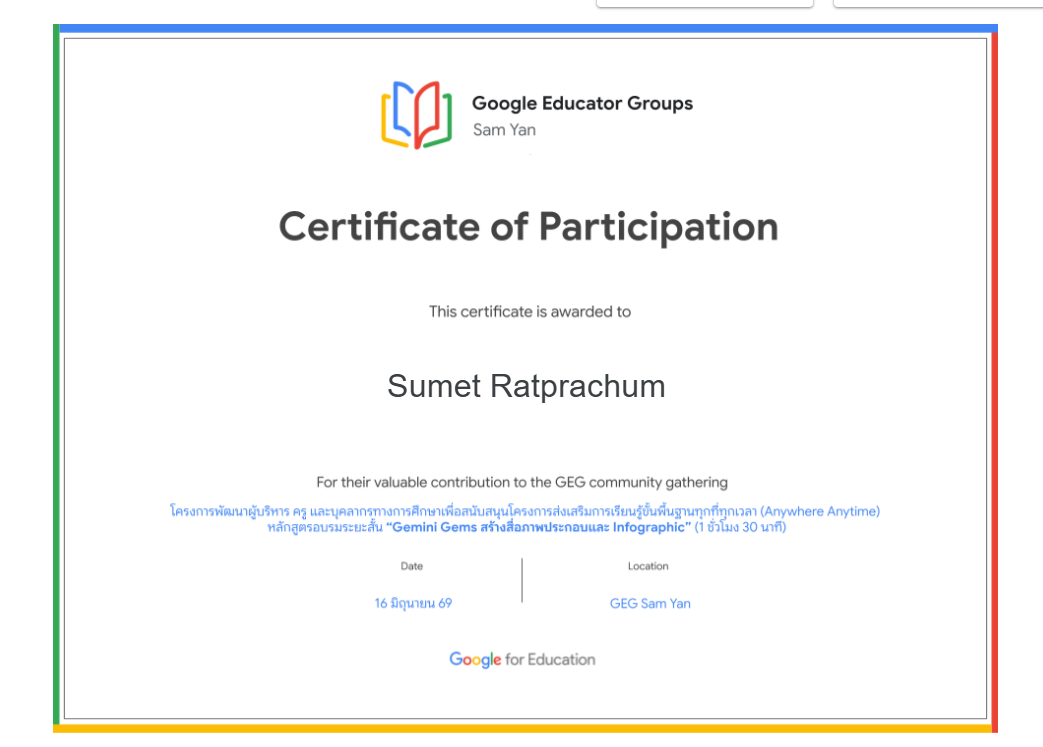Select the text This certificate is awarded to

tap(529, 311)
